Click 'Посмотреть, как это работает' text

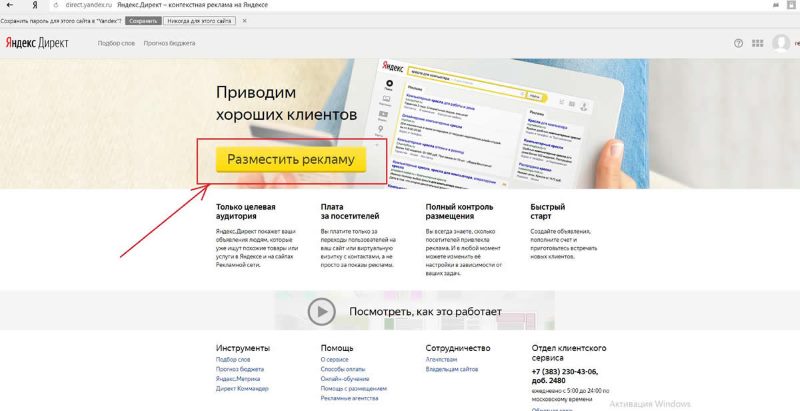pos(426,312)
